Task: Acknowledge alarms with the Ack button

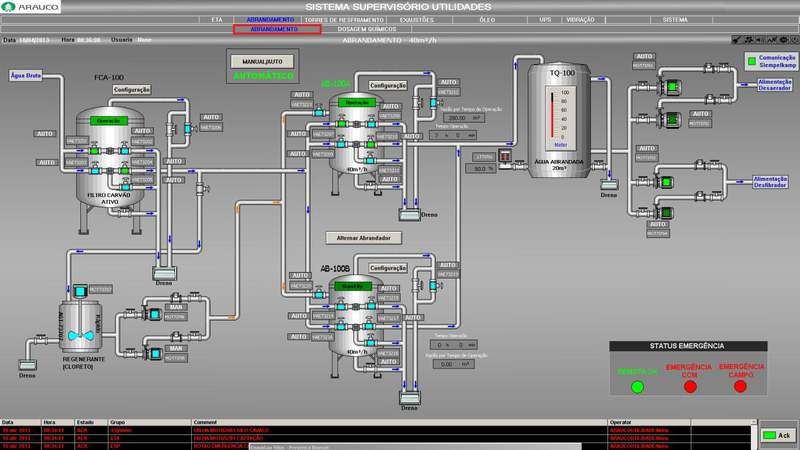Action: [x=778, y=435]
